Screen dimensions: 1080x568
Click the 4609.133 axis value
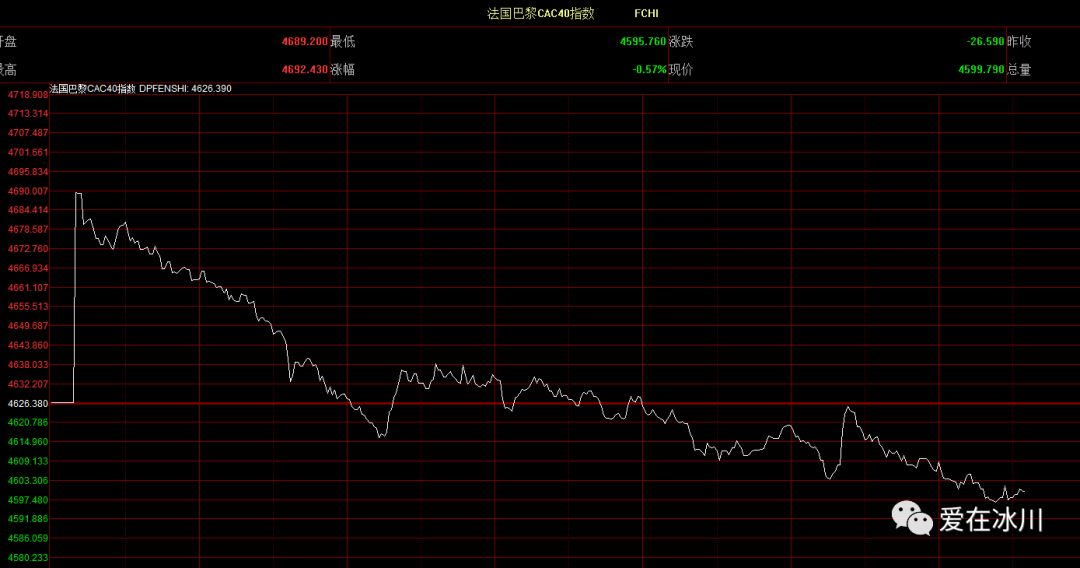(28, 461)
